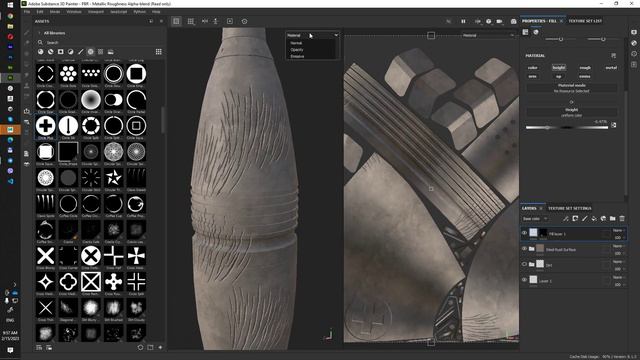Click the pause engine button
The width and height of the screenshot is (640, 360).
point(463,21)
